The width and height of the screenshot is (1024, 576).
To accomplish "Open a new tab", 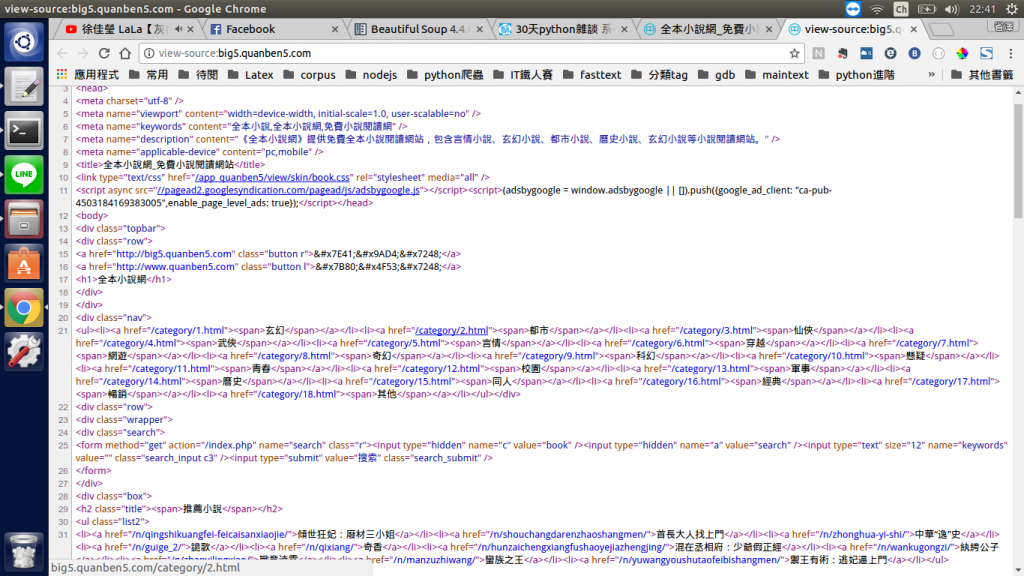I will click(941, 29).
